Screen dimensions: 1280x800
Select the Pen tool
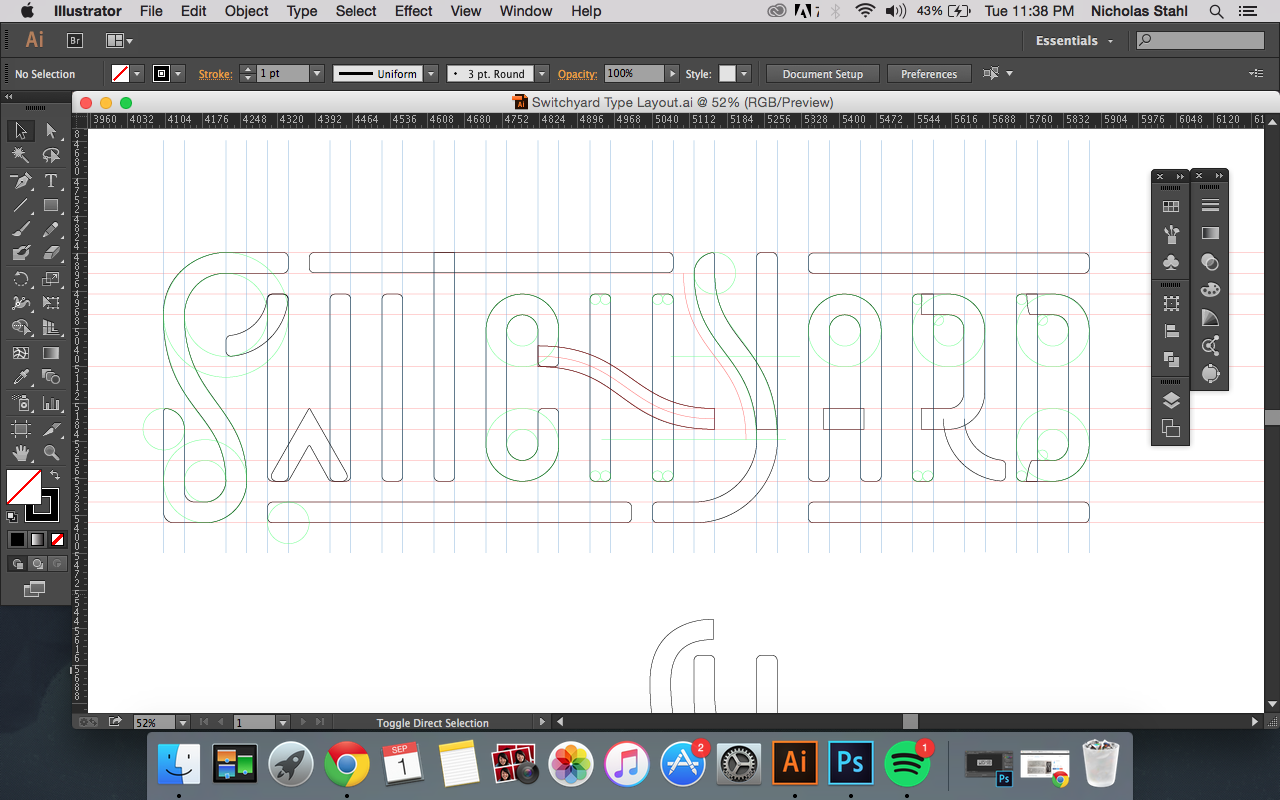coord(20,181)
